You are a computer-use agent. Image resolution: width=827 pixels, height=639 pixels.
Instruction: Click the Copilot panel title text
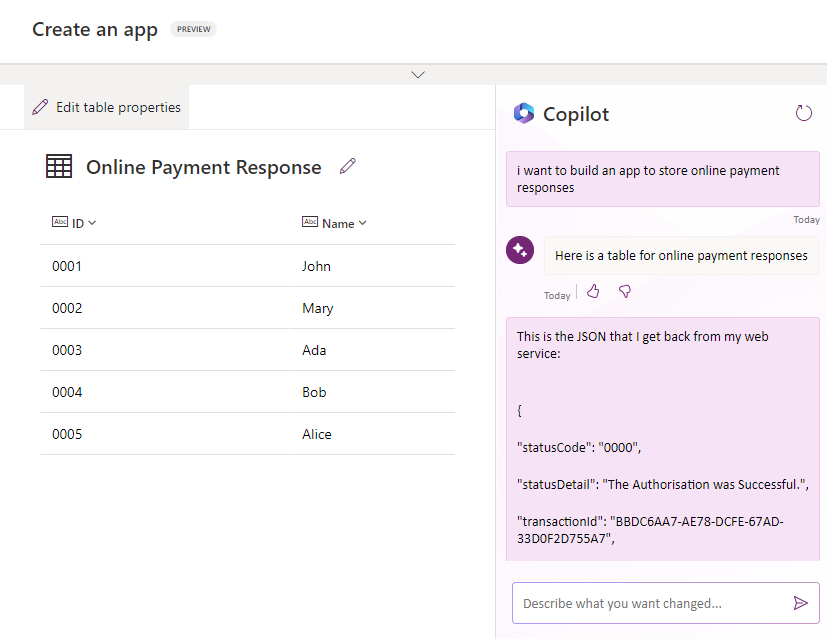pyautogui.click(x=576, y=114)
